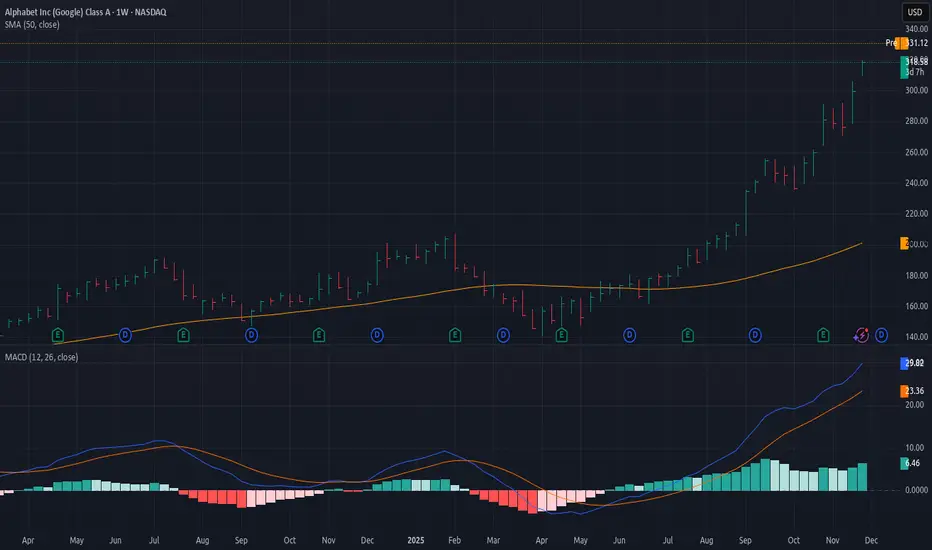This screenshot has width=932, height=550.
Task: Click the 260.00 price axis label
Action: pyautogui.click(x=916, y=152)
